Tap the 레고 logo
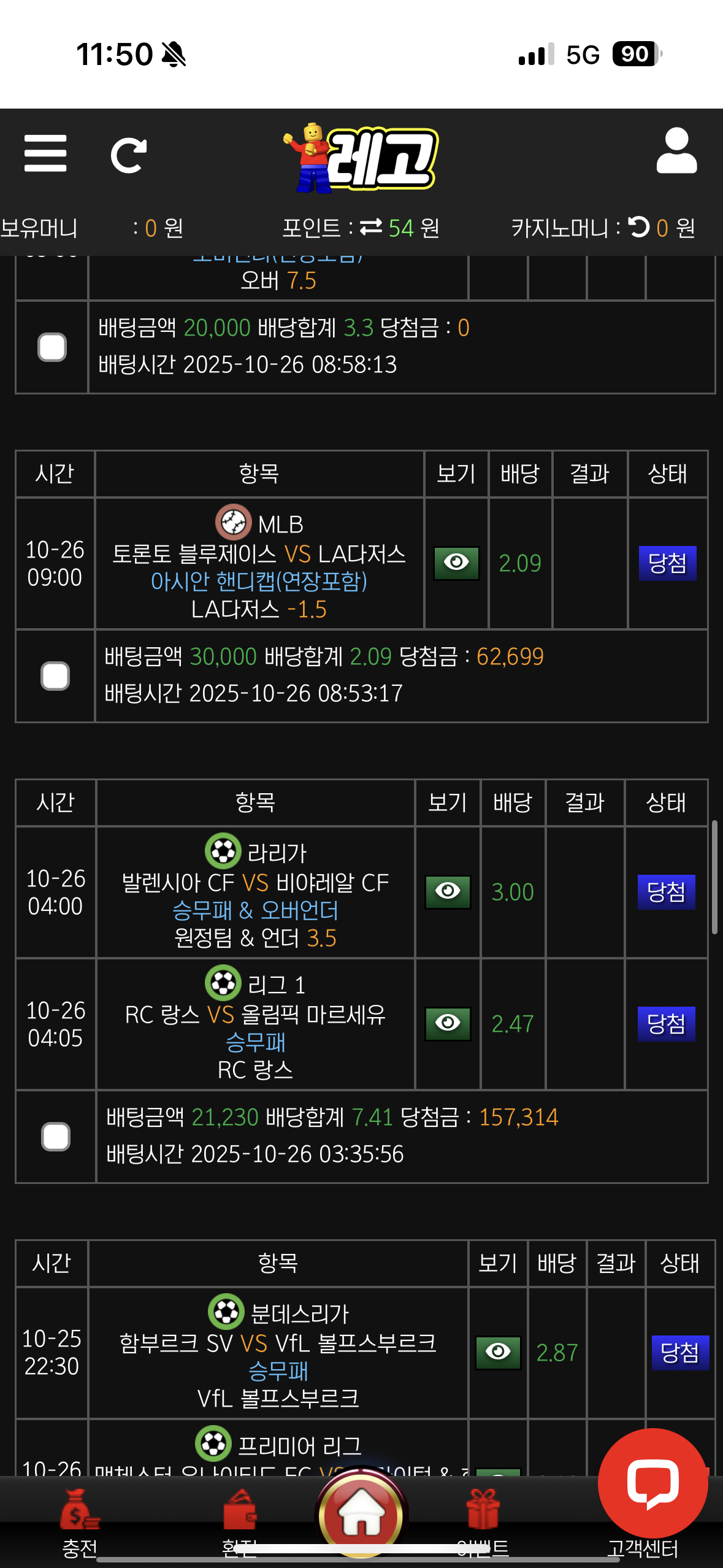 pos(362,158)
